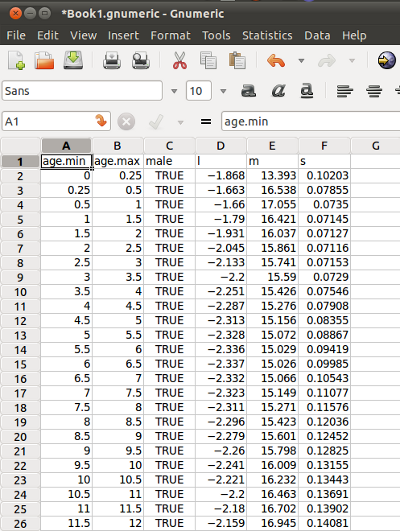Toggle bold text formatting
400x531 pixels.
click(x=248, y=90)
